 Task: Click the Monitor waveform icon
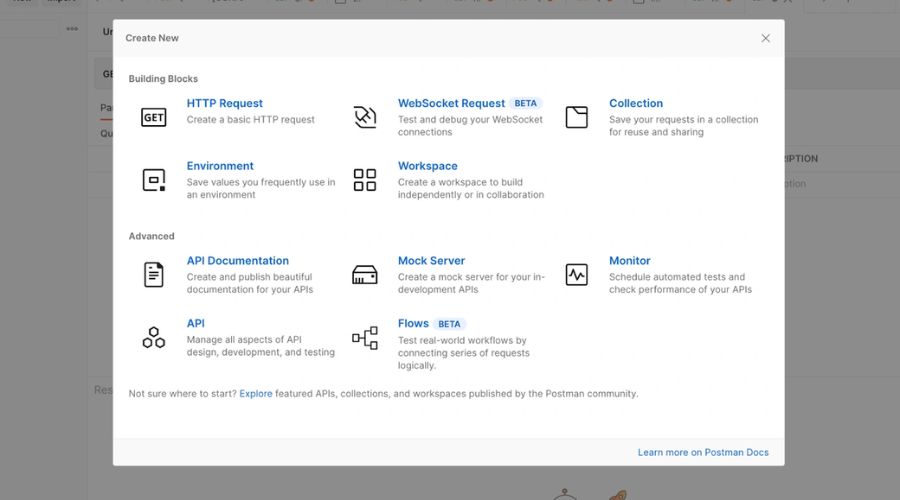point(576,275)
